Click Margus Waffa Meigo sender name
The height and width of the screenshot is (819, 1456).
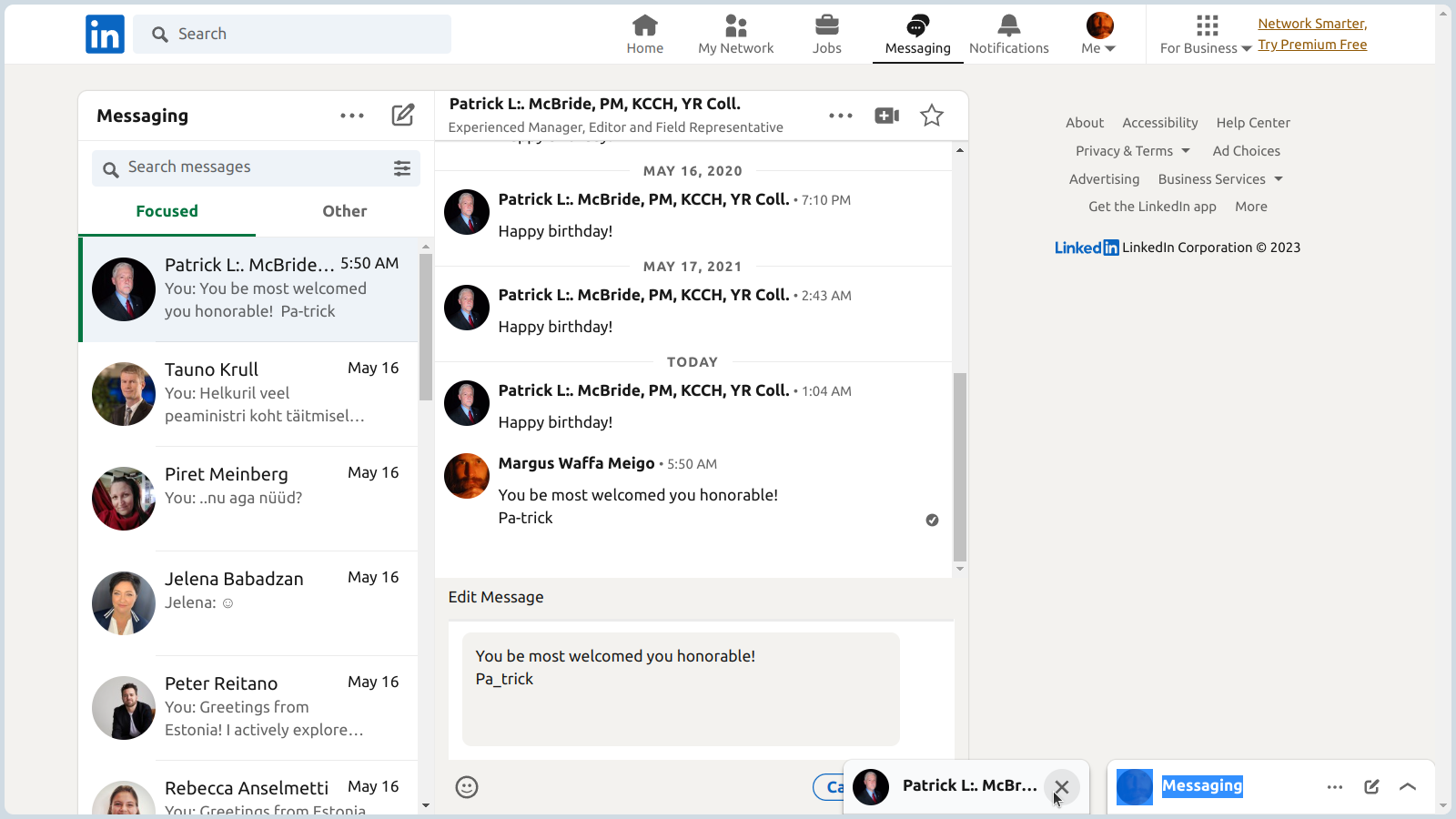click(x=577, y=463)
